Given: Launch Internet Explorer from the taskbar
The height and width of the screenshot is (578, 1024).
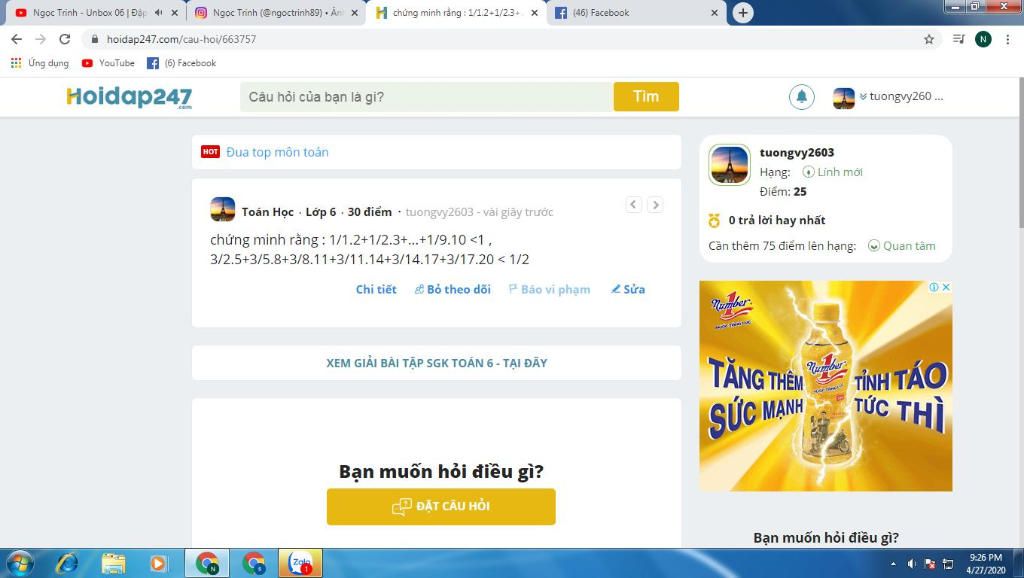Looking at the screenshot, I should pos(66,563).
